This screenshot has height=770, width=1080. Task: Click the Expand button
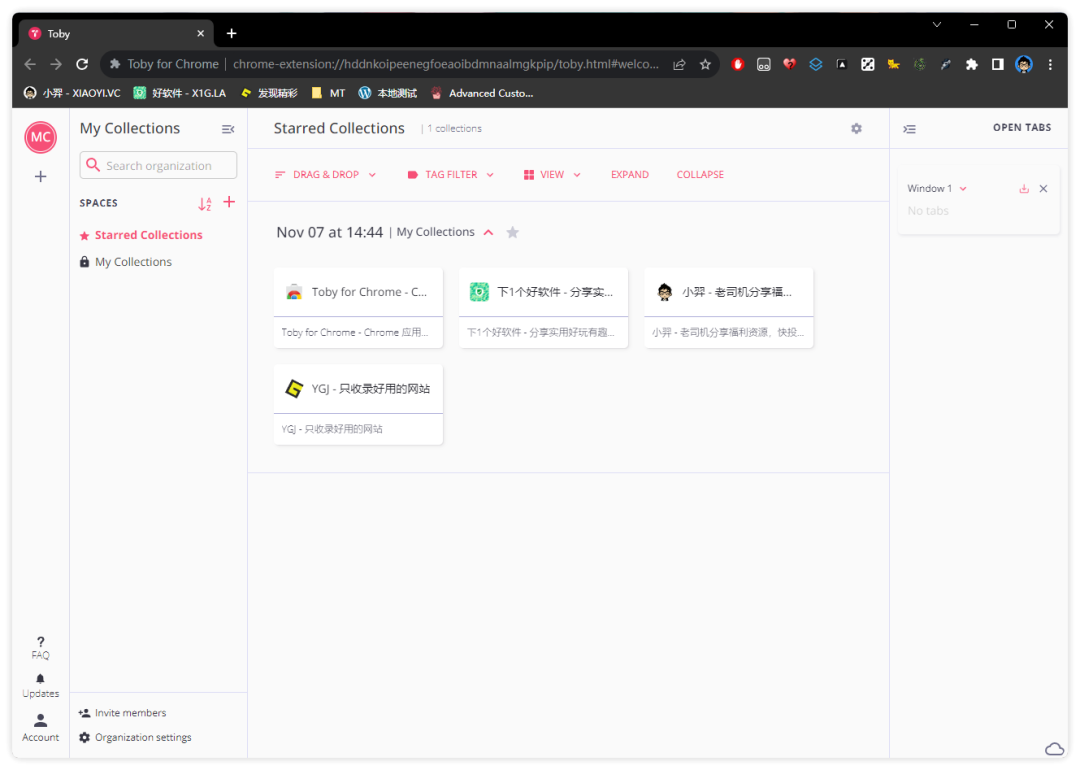(x=630, y=175)
